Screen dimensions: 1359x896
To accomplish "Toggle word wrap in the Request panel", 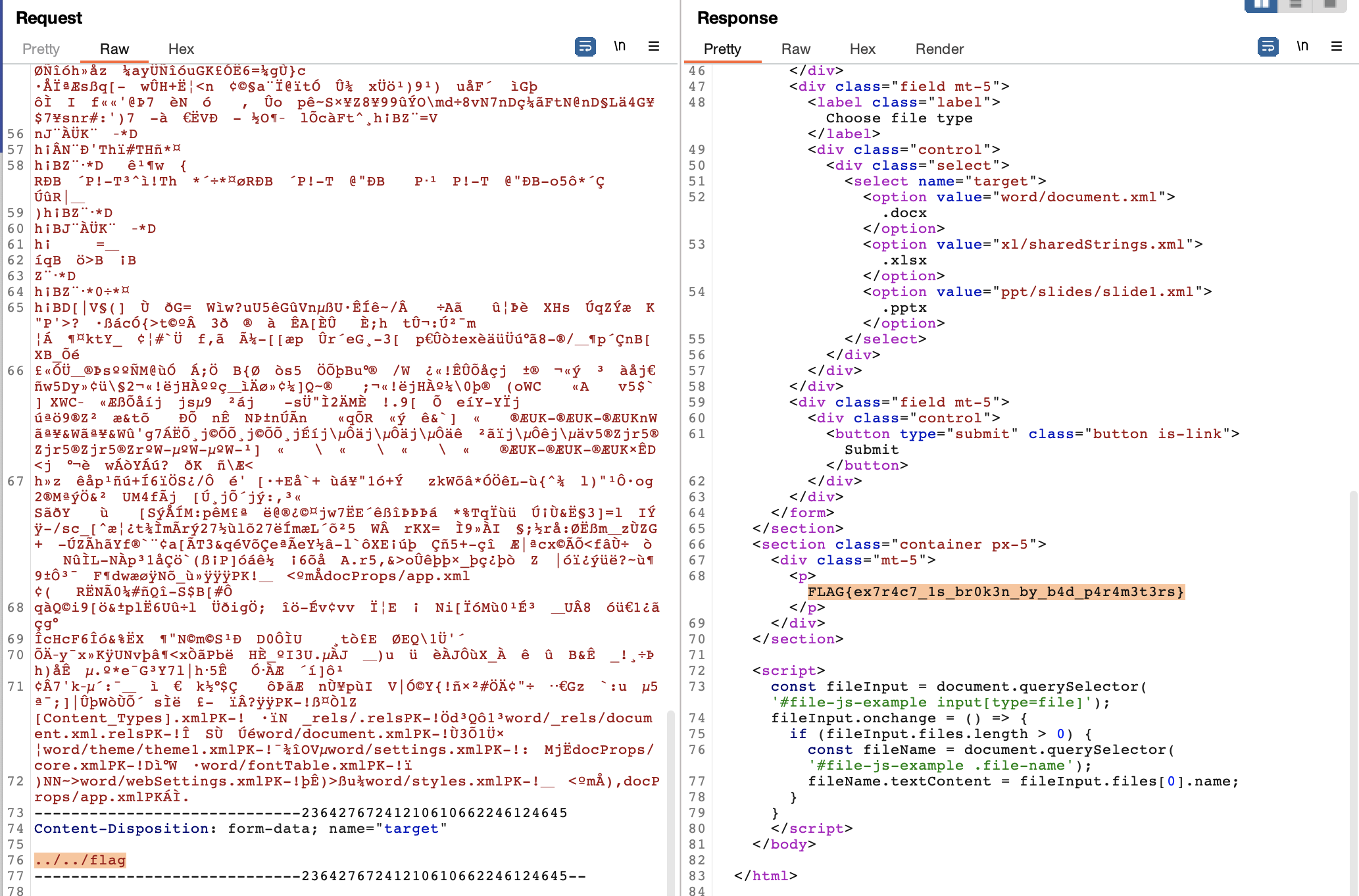I will click(x=585, y=47).
